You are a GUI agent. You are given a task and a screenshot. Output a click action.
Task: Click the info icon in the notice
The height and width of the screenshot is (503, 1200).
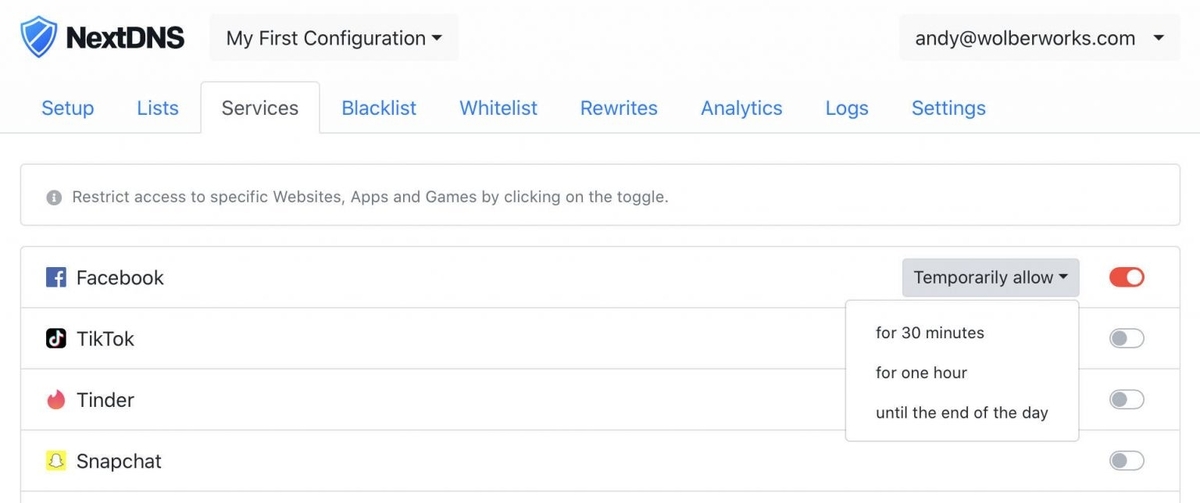point(54,198)
